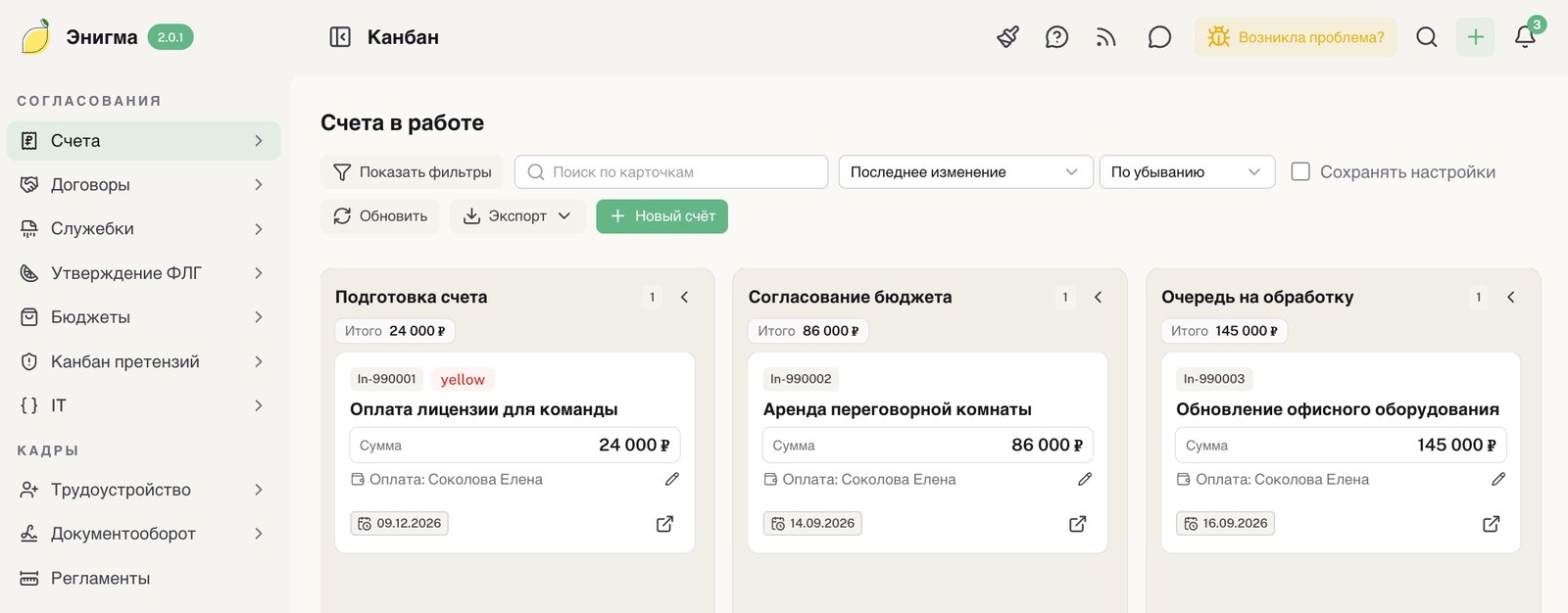1568x613 pixels.
Task: Toggle the Сохранять настройки checkbox
Action: [x=1300, y=171]
